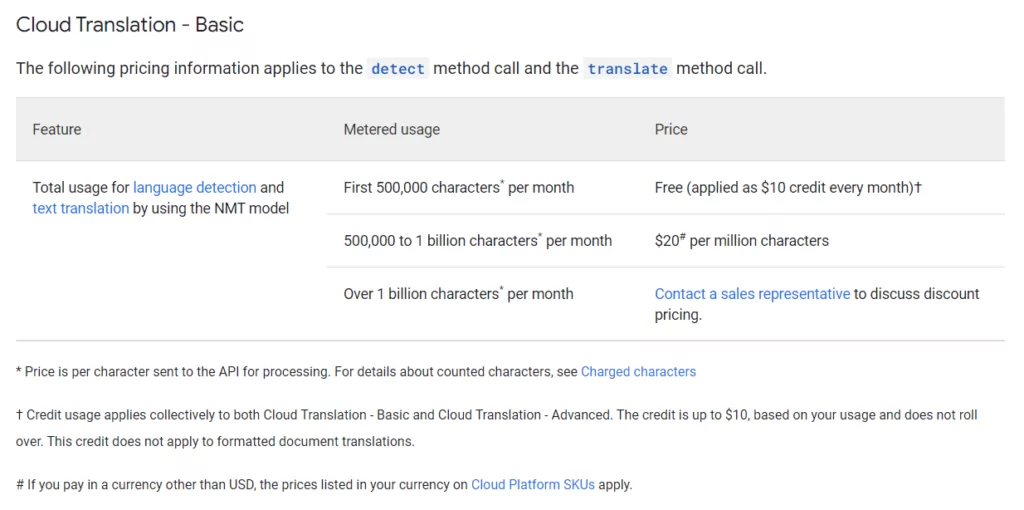Open the Cloud Platform SKUs link

click(533, 485)
